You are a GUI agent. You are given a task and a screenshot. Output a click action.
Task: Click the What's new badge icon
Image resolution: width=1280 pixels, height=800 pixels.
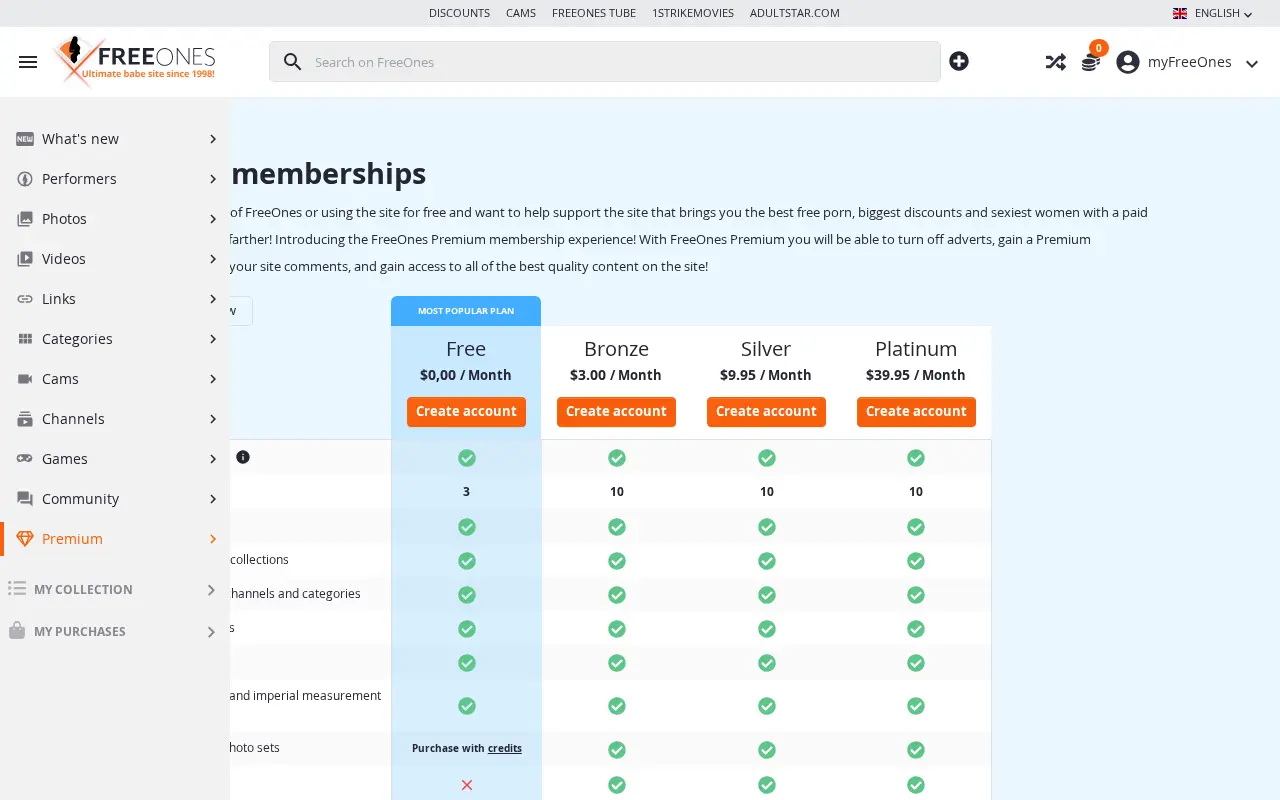click(25, 139)
